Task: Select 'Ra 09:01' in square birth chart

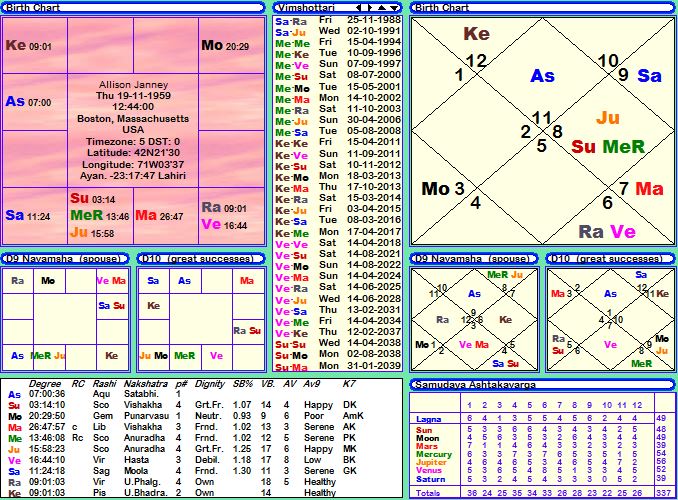Action: point(224,207)
